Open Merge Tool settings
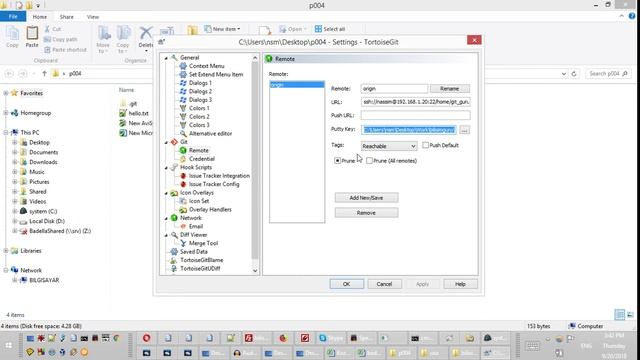This screenshot has width=640, height=360. (203, 243)
